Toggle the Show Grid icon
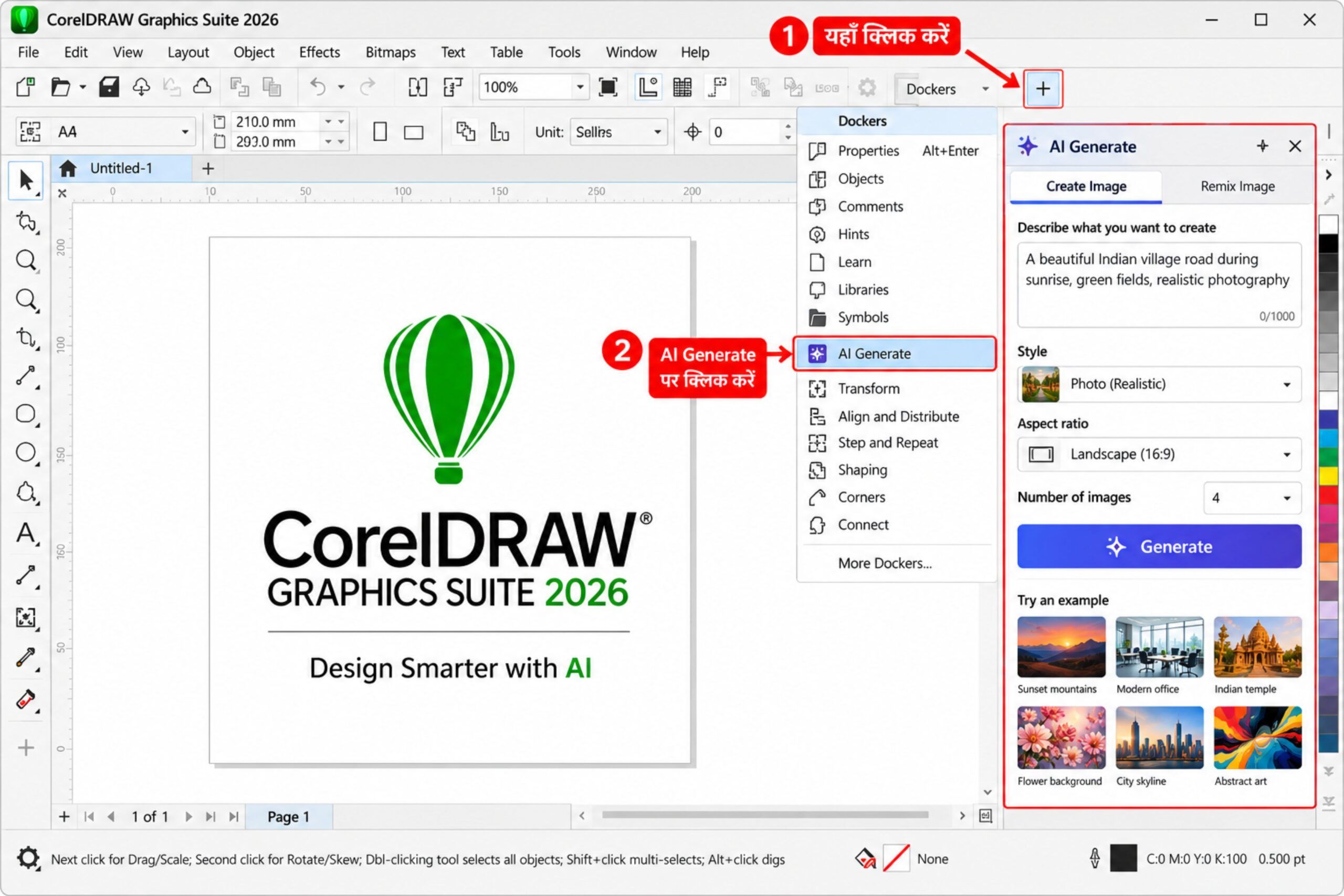Screen dimensions: 1344x896 click(x=682, y=88)
